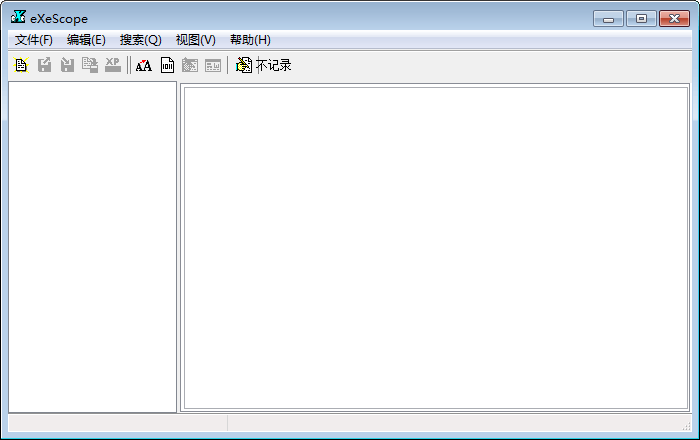The height and width of the screenshot is (440, 700).
Task: Click the logging notepad icon
Action: 244,65
